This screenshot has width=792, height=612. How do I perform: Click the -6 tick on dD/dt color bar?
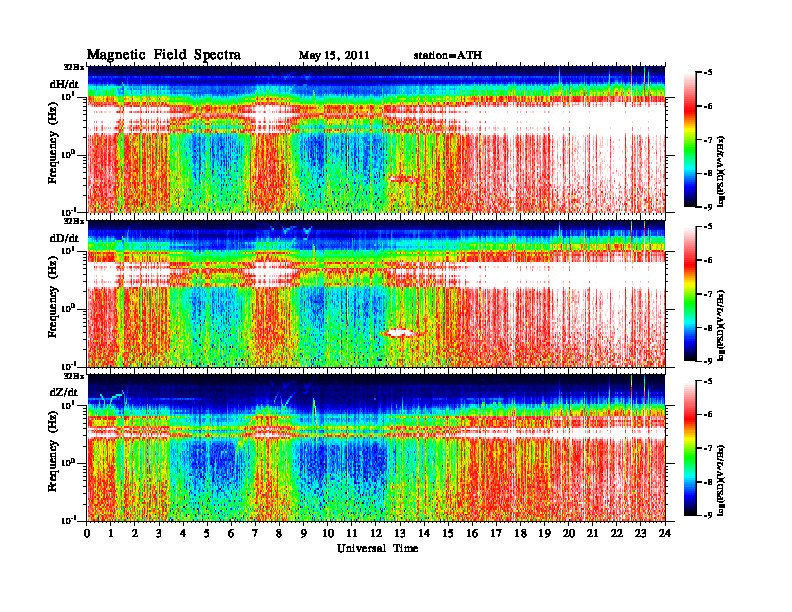pos(708,261)
